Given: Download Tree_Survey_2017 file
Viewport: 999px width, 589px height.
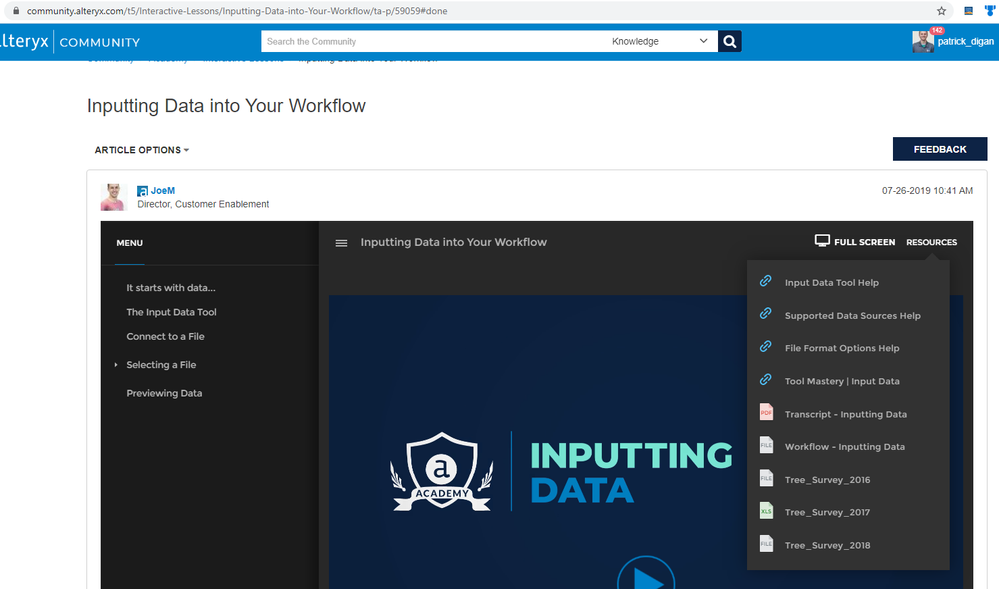Looking at the screenshot, I should (x=827, y=513).
